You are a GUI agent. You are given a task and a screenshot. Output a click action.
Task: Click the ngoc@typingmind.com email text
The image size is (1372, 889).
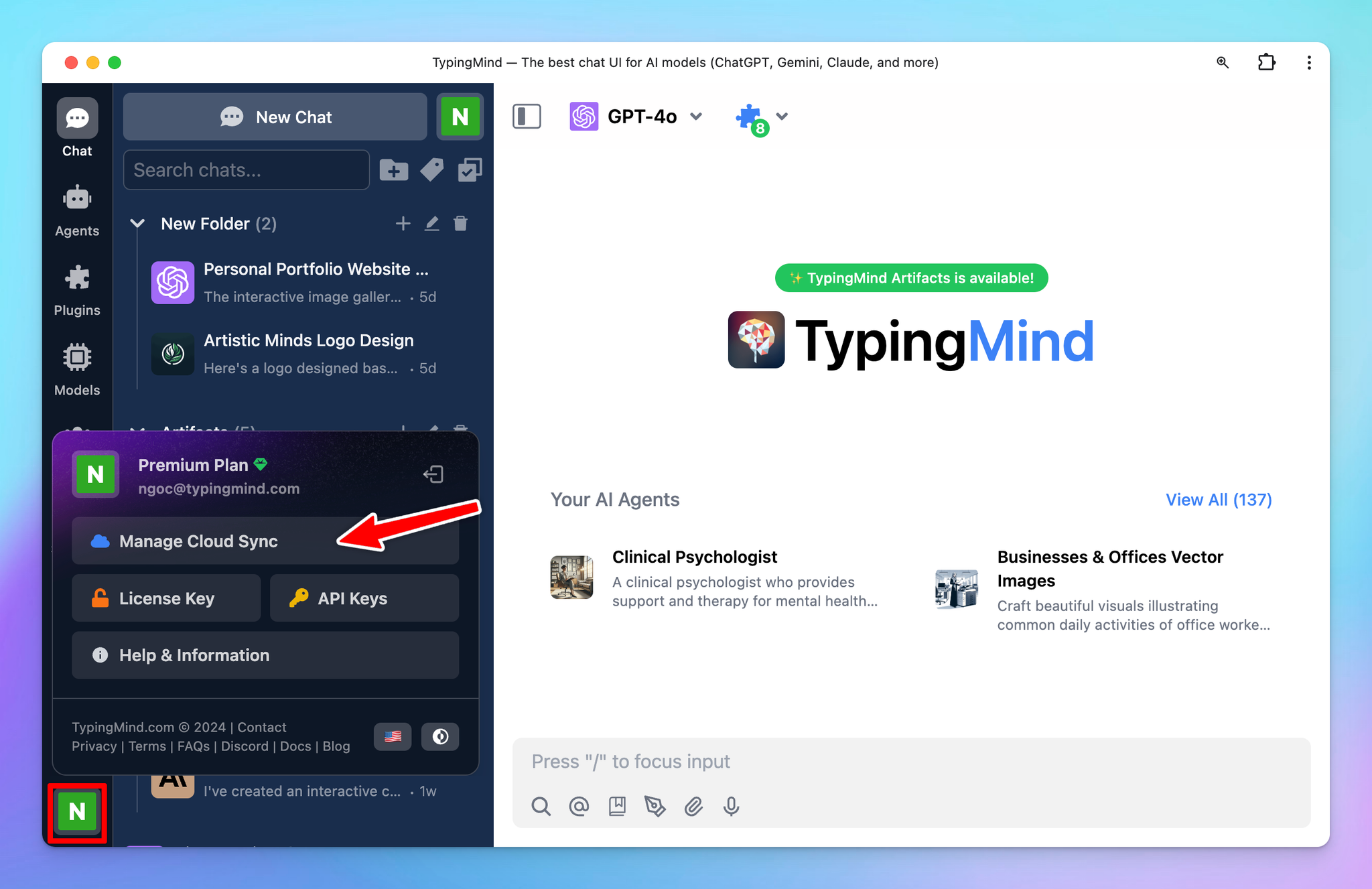[x=219, y=488]
